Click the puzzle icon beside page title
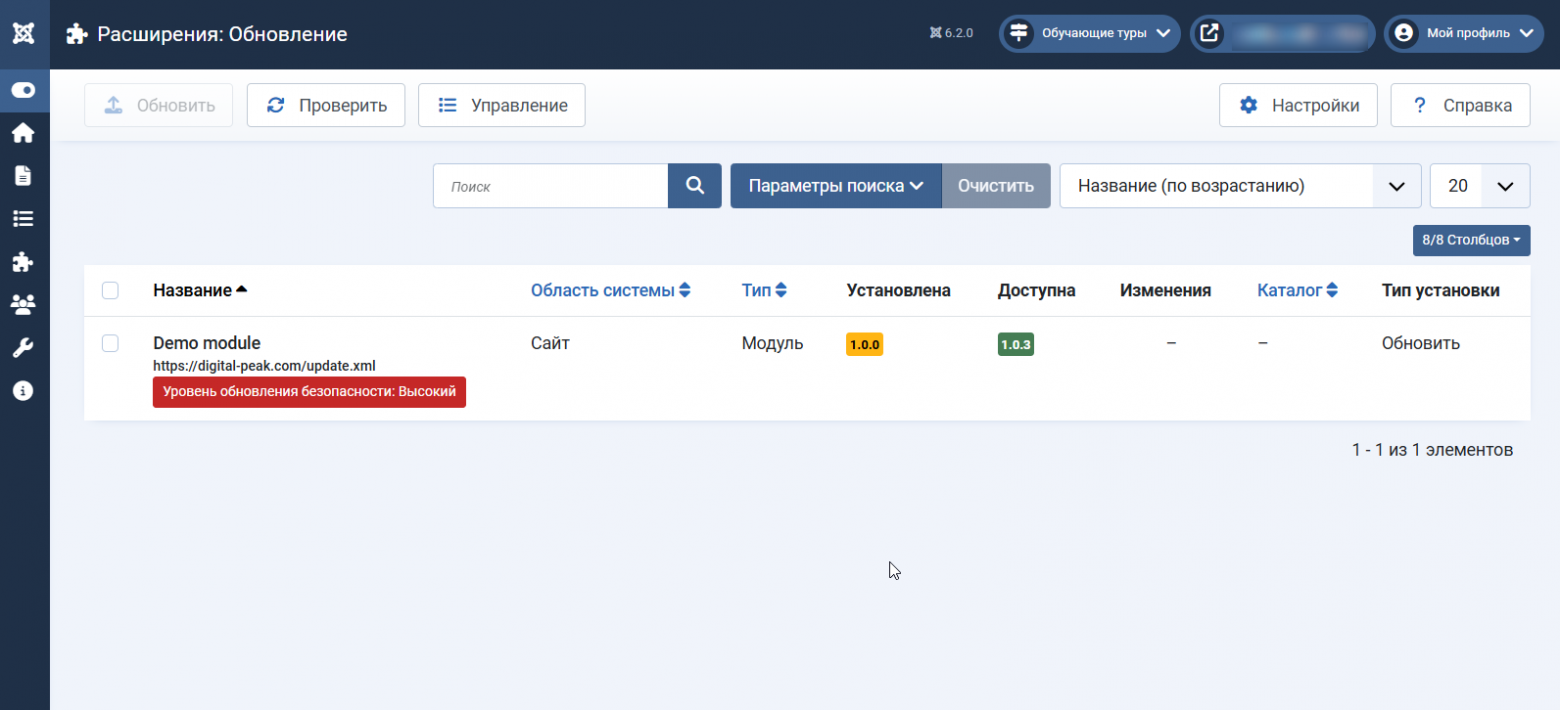The height and width of the screenshot is (710, 1560). [x=77, y=34]
